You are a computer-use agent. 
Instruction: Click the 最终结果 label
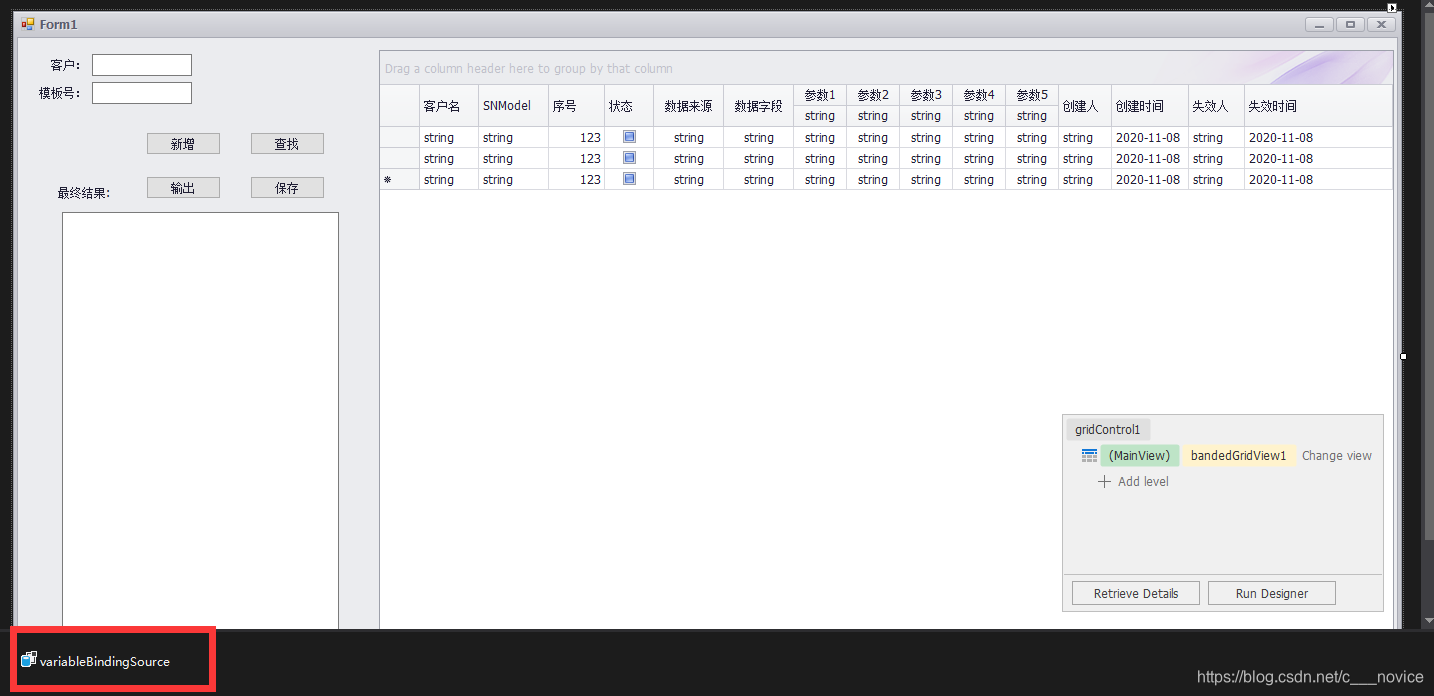pos(84,193)
